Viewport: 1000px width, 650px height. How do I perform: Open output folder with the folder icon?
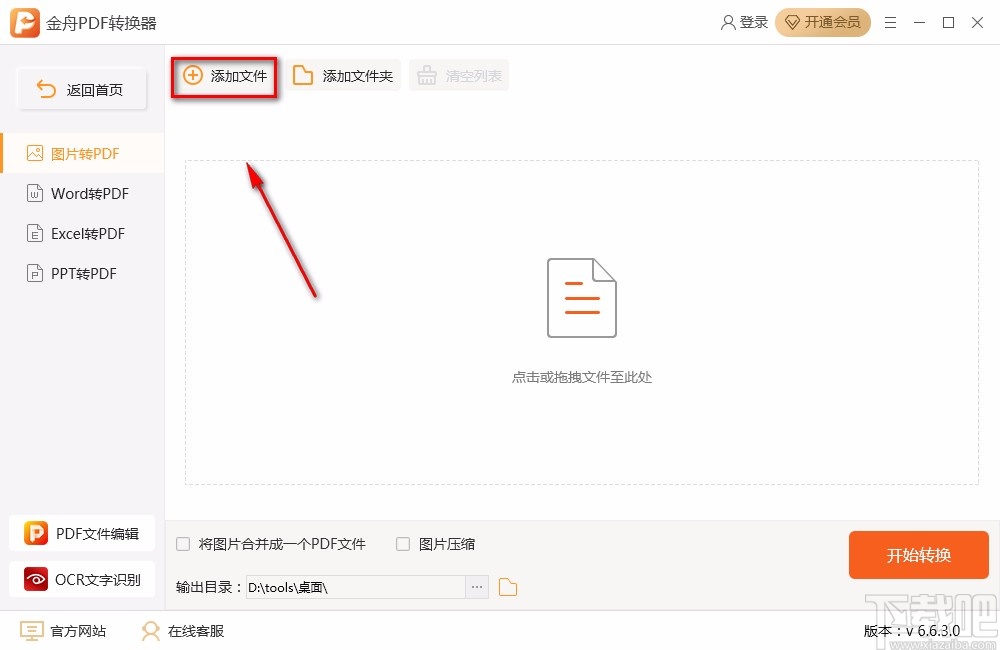(x=508, y=587)
